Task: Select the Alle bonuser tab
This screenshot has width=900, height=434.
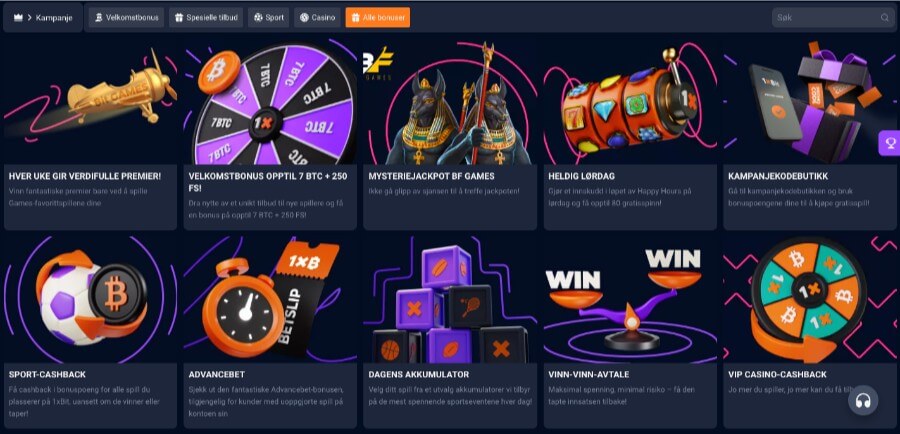Action: pos(378,18)
